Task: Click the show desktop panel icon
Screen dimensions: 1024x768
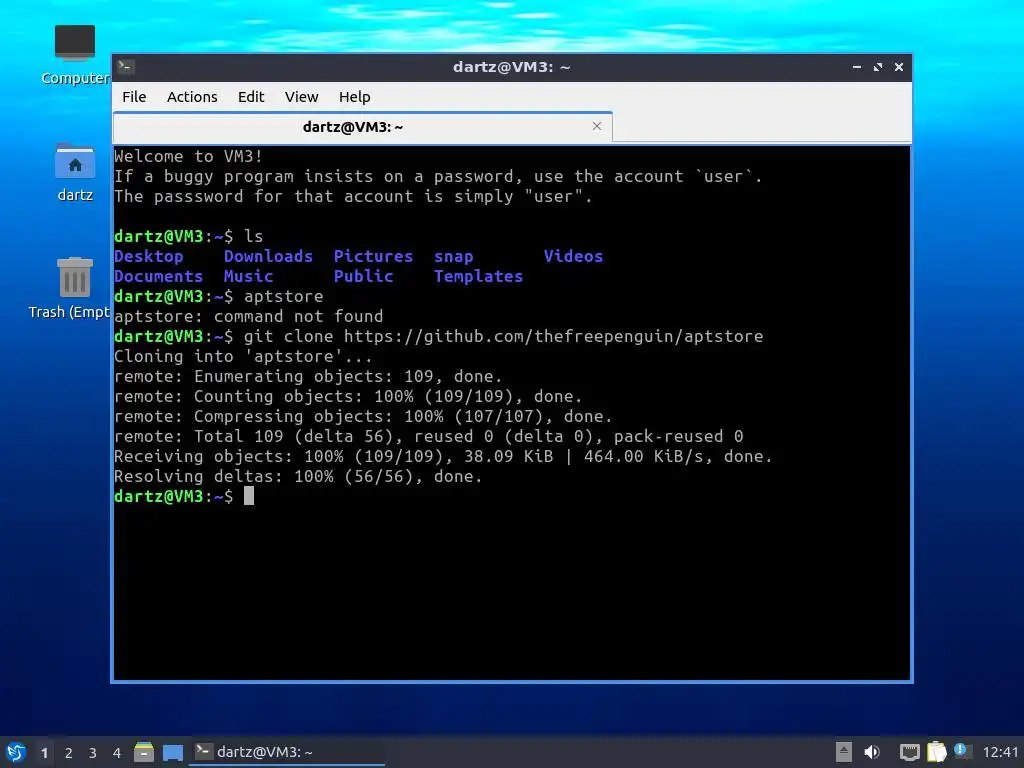Action: [x=172, y=753]
